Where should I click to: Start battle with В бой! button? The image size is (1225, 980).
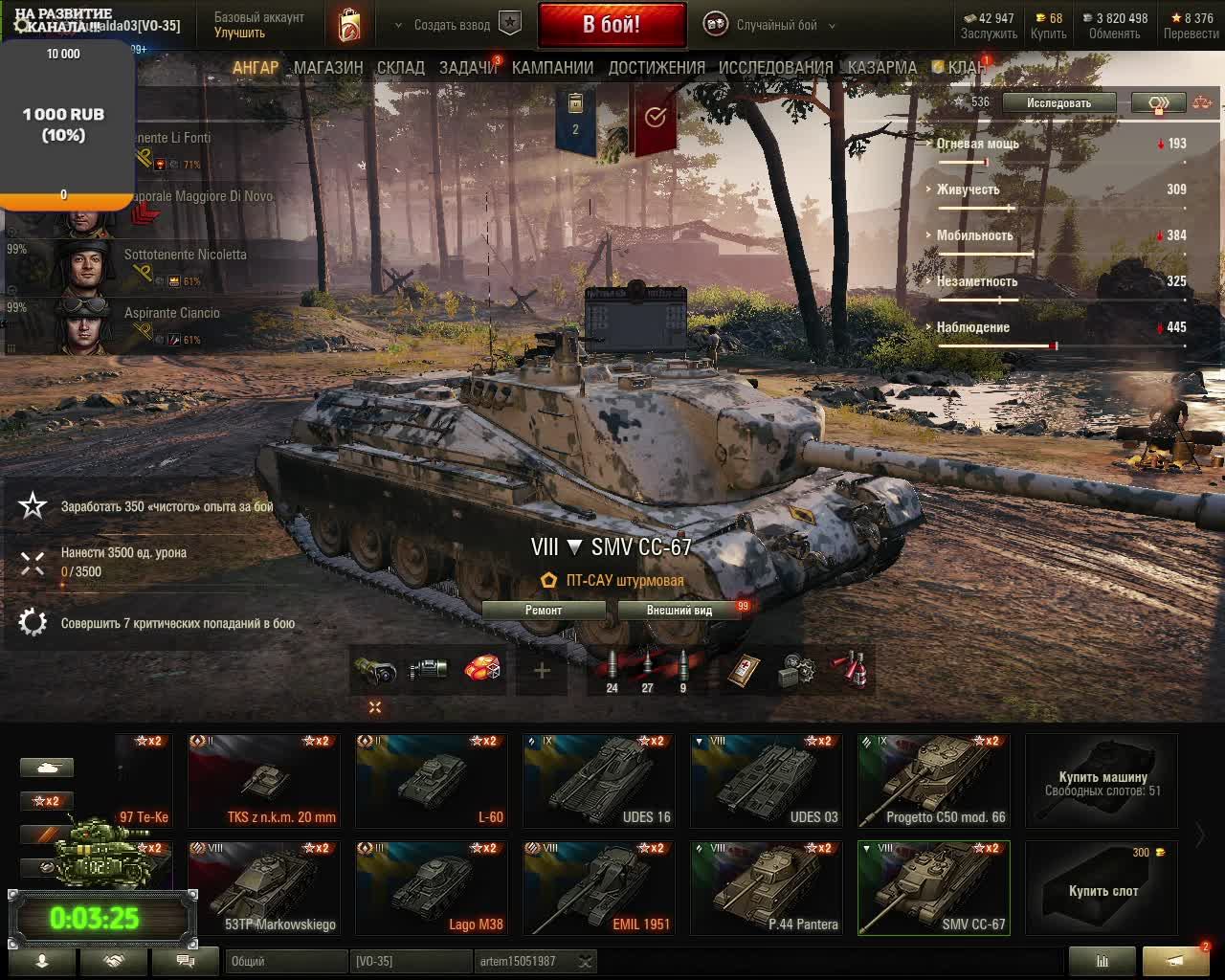(x=612, y=25)
